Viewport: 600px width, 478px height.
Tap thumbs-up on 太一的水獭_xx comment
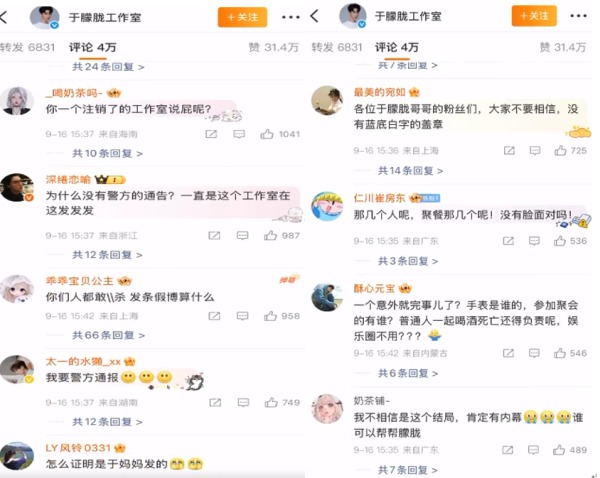pos(271,402)
